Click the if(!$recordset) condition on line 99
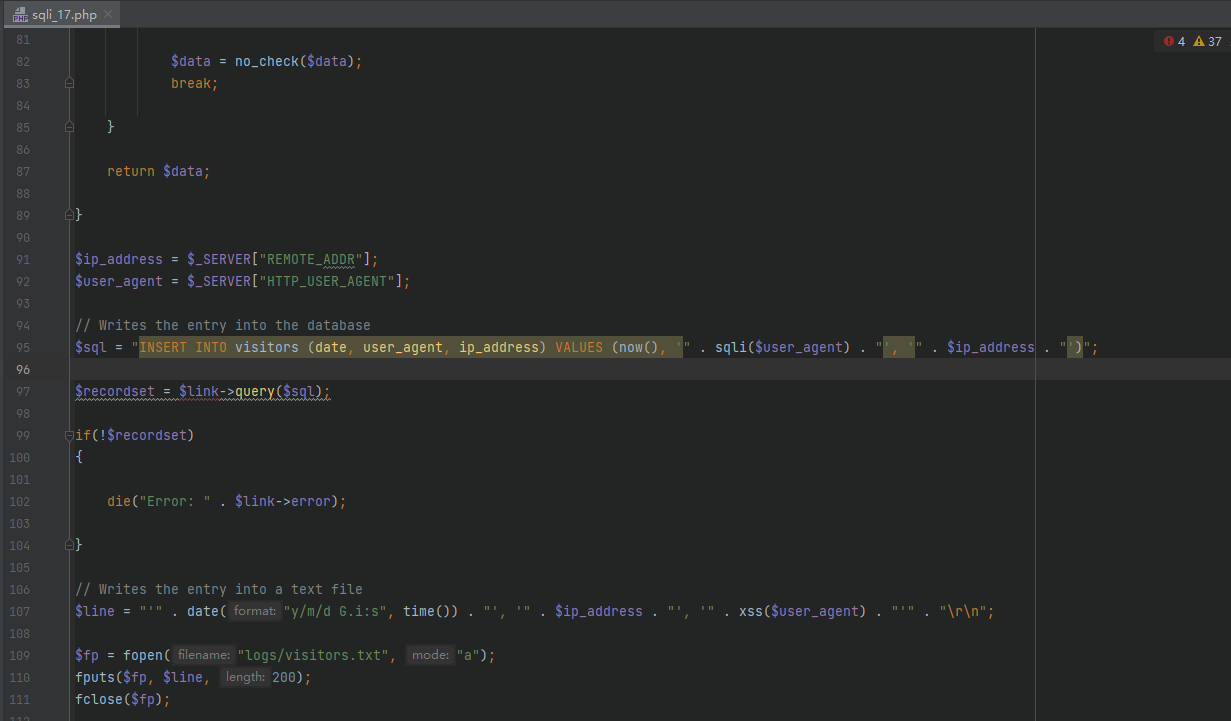Viewport: 1231px width, 721px height. pos(135,436)
